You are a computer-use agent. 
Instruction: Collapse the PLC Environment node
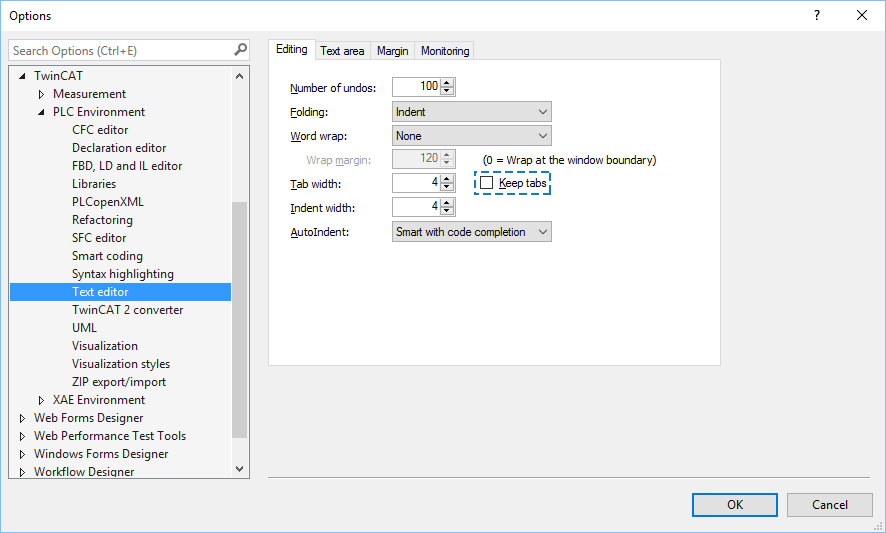click(x=41, y=112)
